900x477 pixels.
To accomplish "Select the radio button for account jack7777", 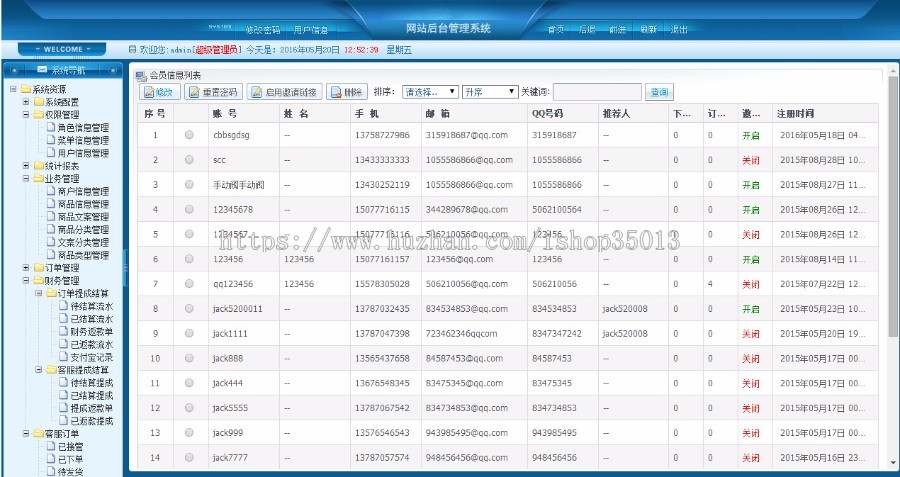I will [x=189, y=457].
